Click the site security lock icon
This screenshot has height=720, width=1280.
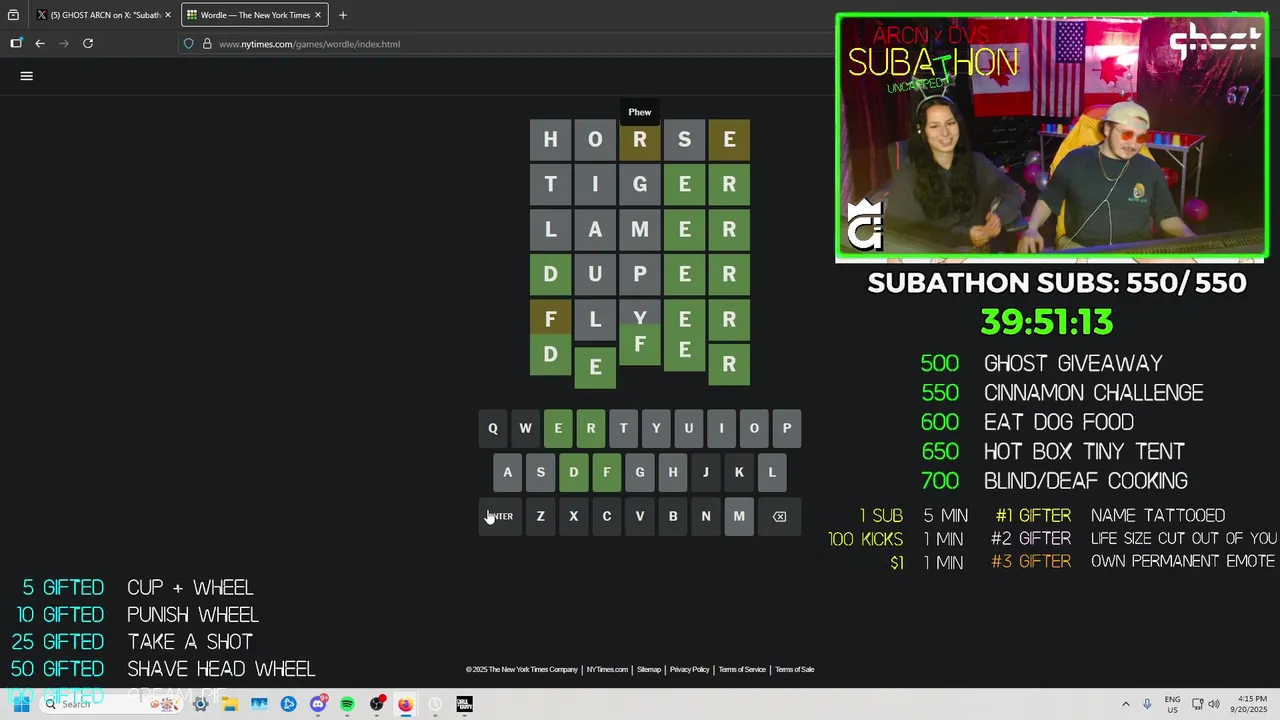click(x=207, y=44)
